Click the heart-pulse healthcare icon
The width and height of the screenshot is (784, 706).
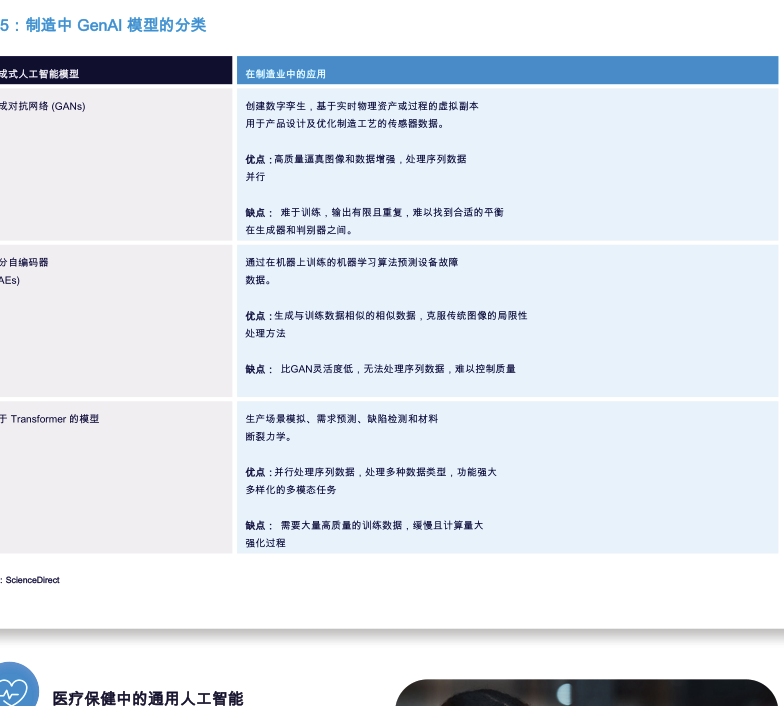[x=14, y=688]
